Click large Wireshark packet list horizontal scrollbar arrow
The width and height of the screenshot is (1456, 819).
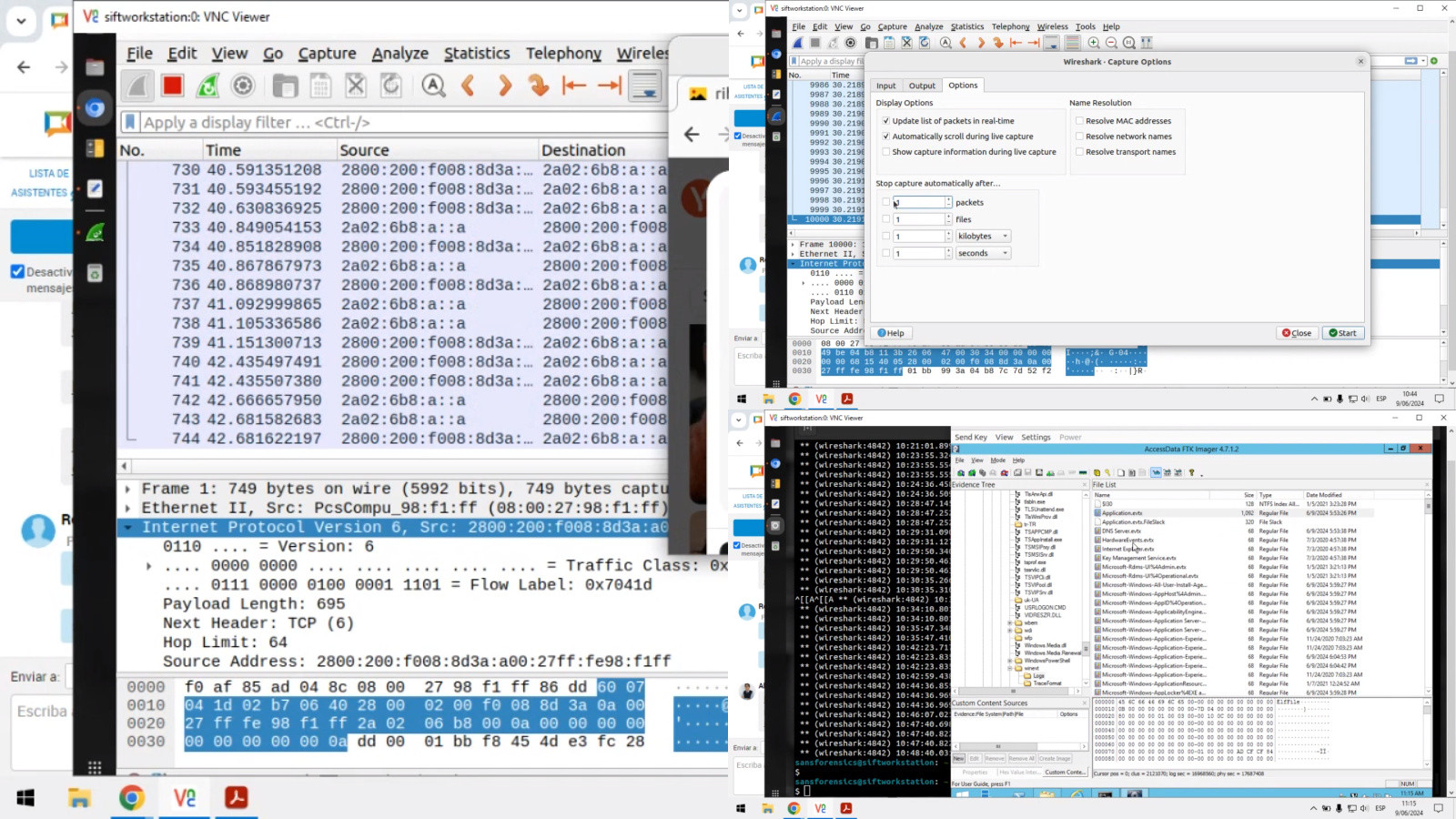click(x=125, y=465)
